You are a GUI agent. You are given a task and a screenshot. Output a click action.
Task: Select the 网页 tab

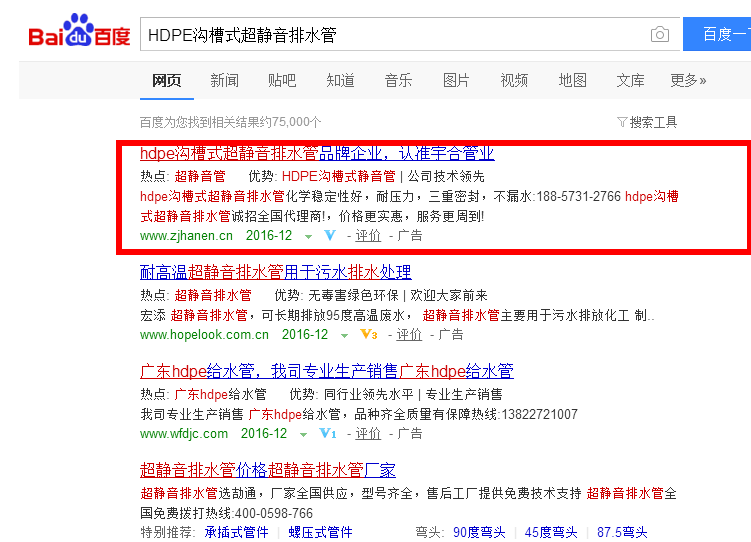(167, 80)
